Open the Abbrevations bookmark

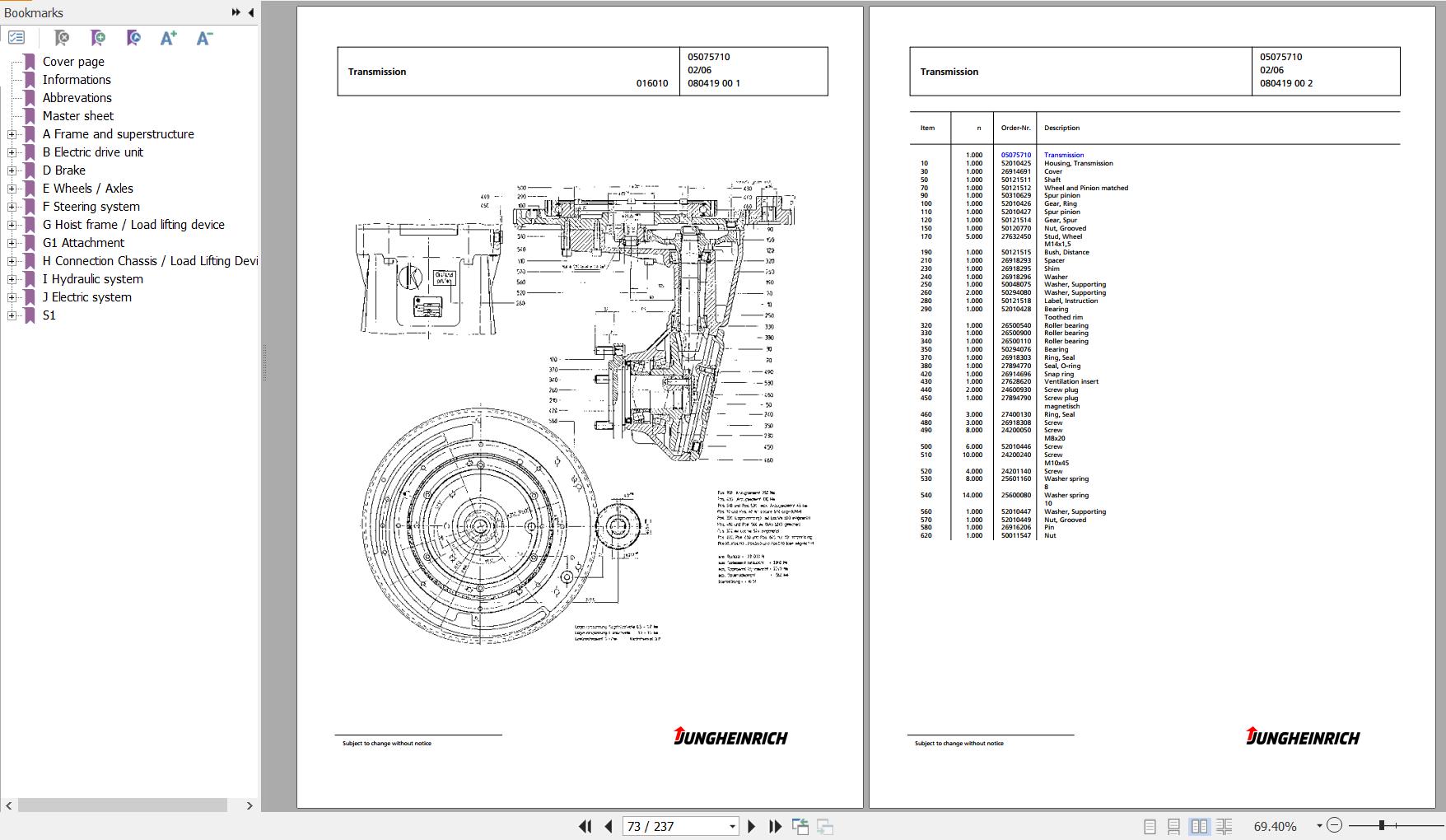(77, 98)
